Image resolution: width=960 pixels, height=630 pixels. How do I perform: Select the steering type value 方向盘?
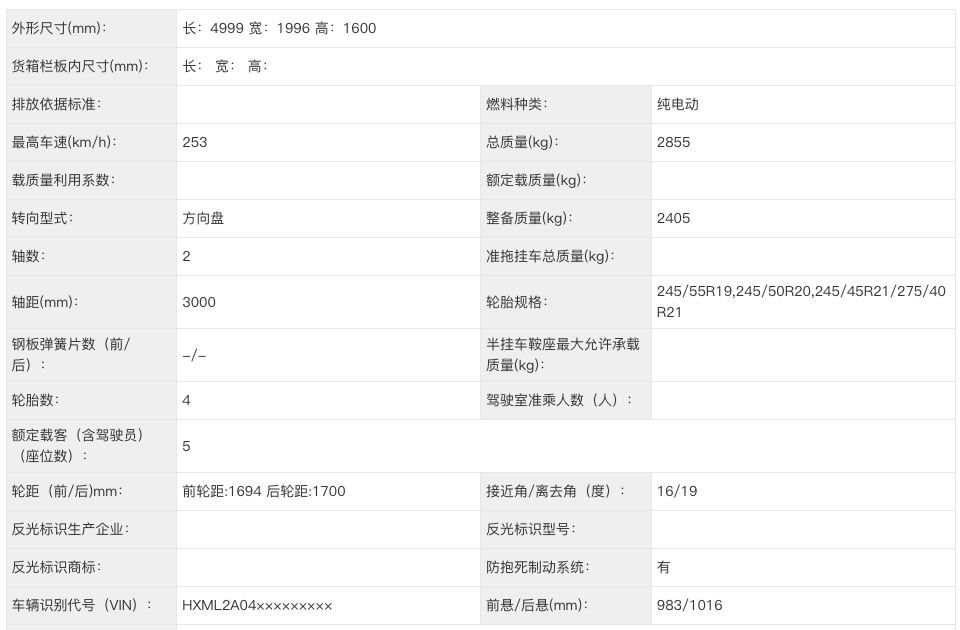[203, 218]
